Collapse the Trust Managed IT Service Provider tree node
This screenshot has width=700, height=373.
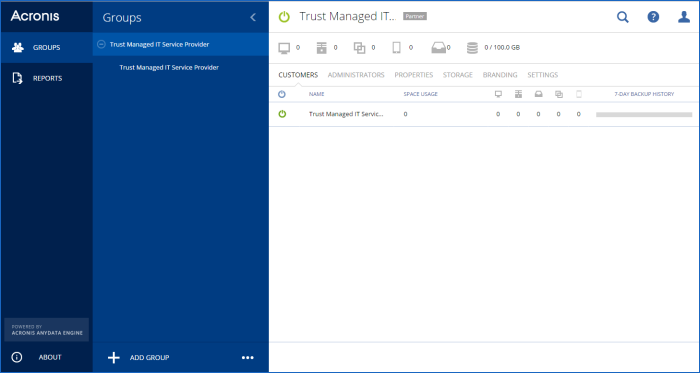click(x=101, y=45)
